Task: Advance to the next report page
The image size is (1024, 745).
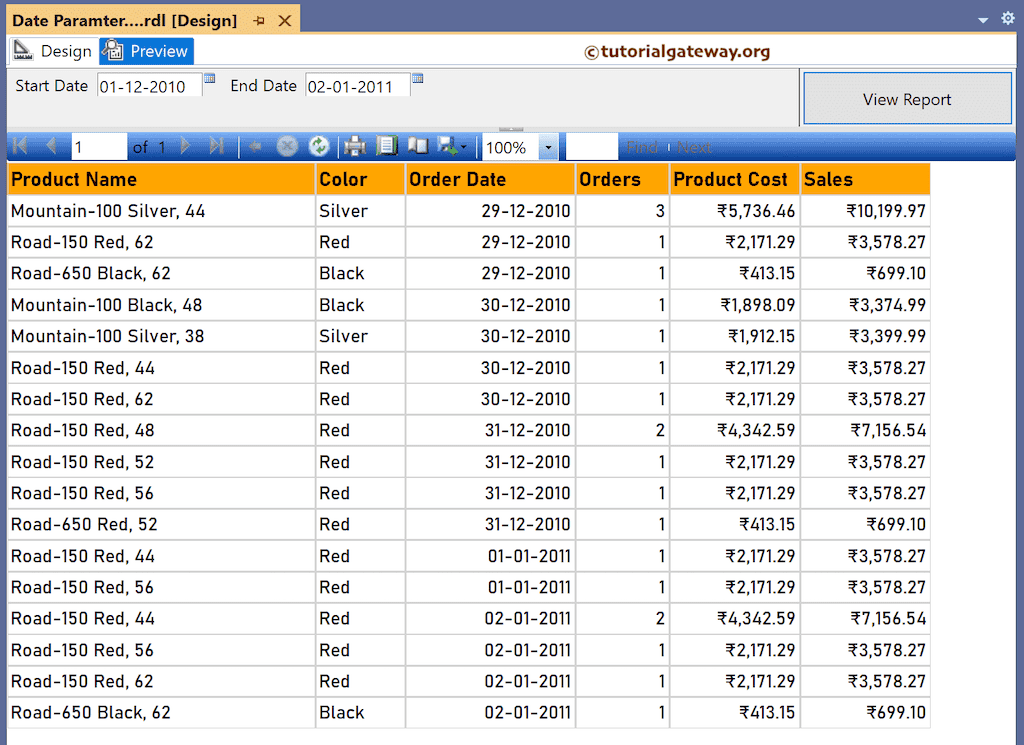Action: click(184, 146)
